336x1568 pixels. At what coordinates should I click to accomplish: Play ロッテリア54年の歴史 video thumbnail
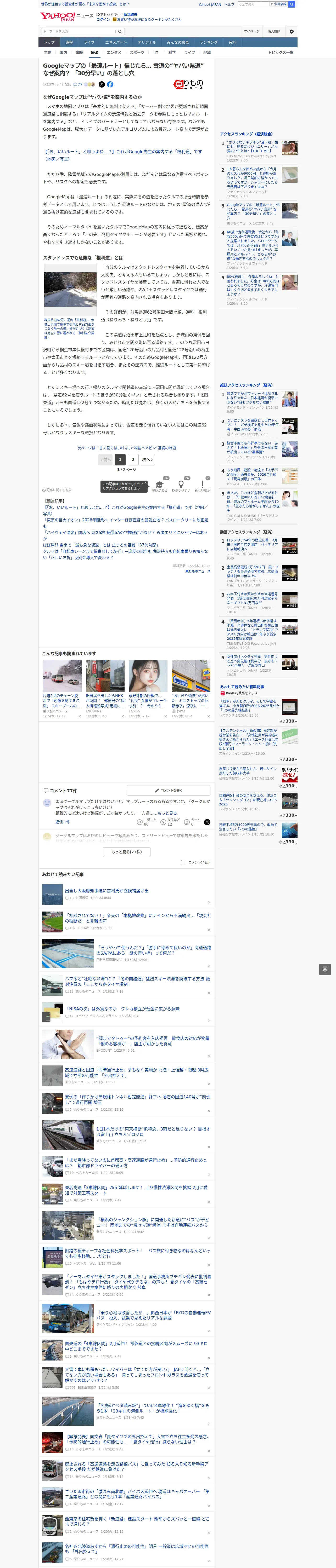point(289,545)
